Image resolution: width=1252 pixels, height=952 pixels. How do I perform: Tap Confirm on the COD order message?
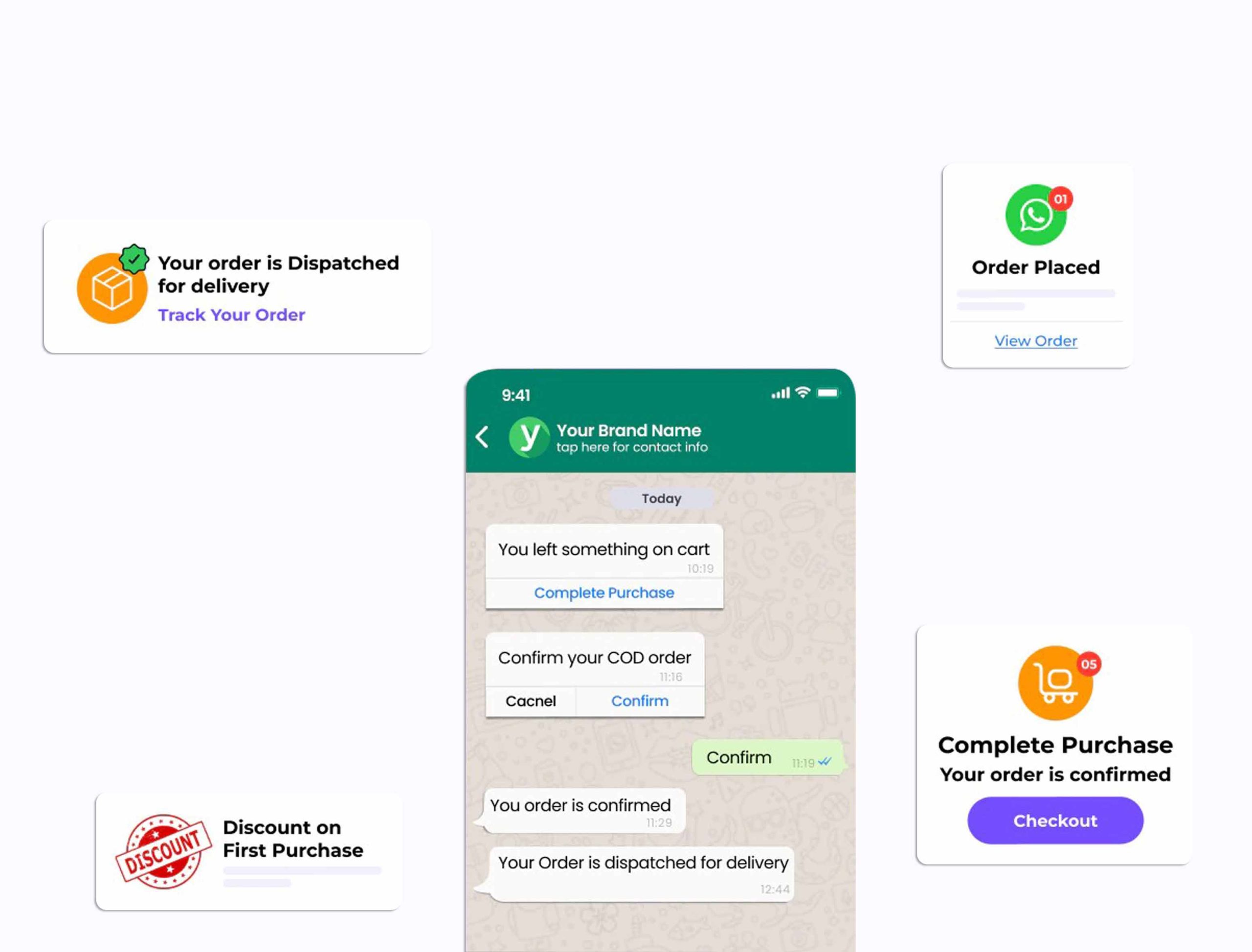pos(640,701)
